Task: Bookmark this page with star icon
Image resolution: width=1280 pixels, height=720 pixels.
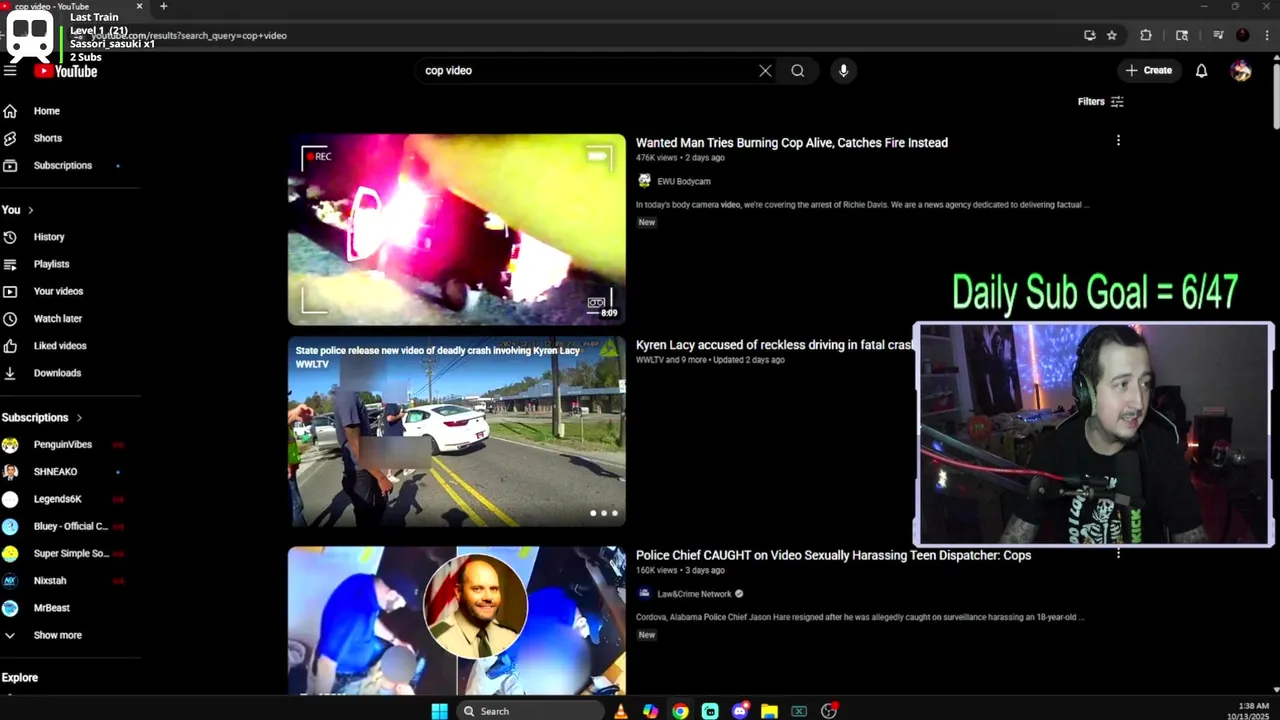Action: [x=1111, y=35]
